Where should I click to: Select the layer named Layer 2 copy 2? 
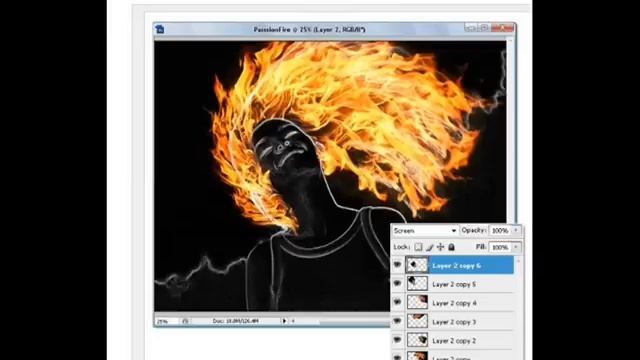click(454, 340)
